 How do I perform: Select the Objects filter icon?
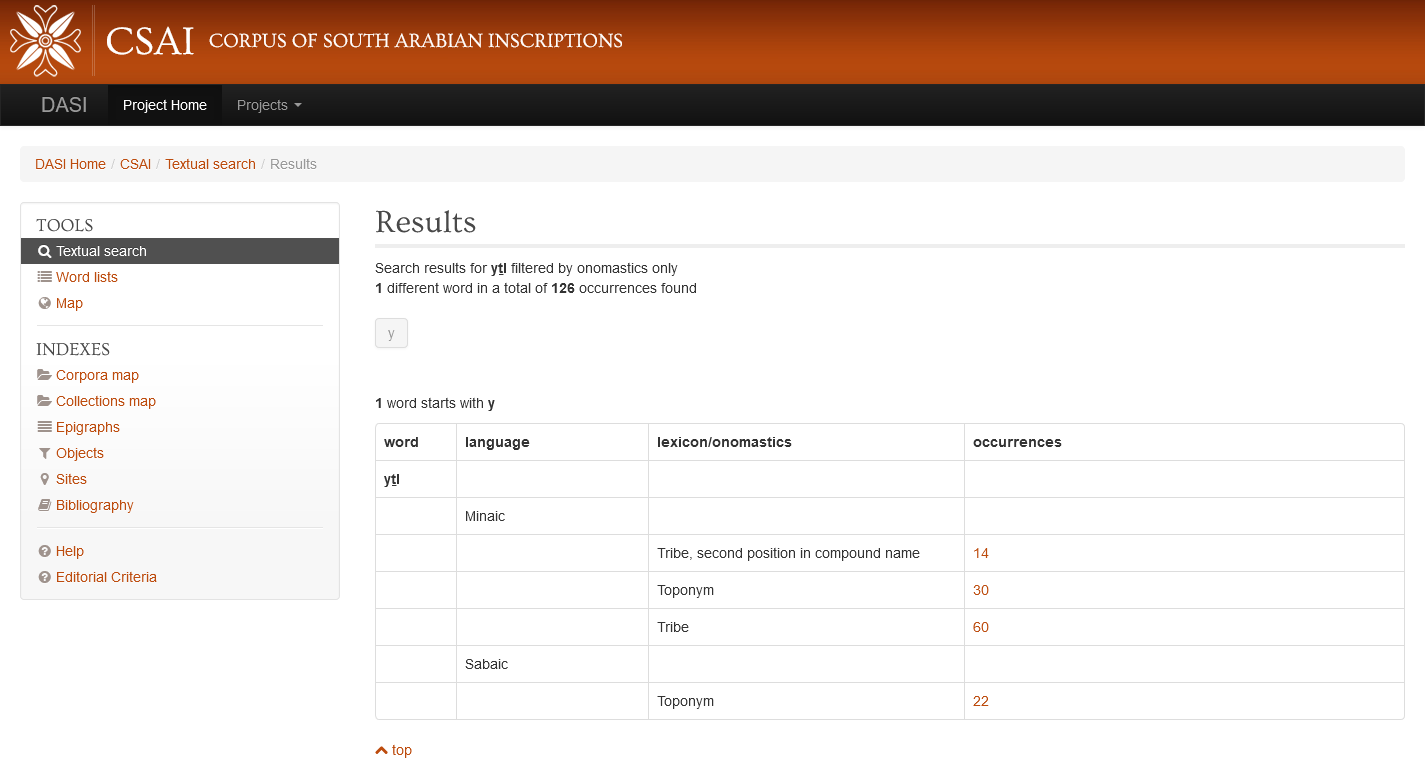coord(44,453)
